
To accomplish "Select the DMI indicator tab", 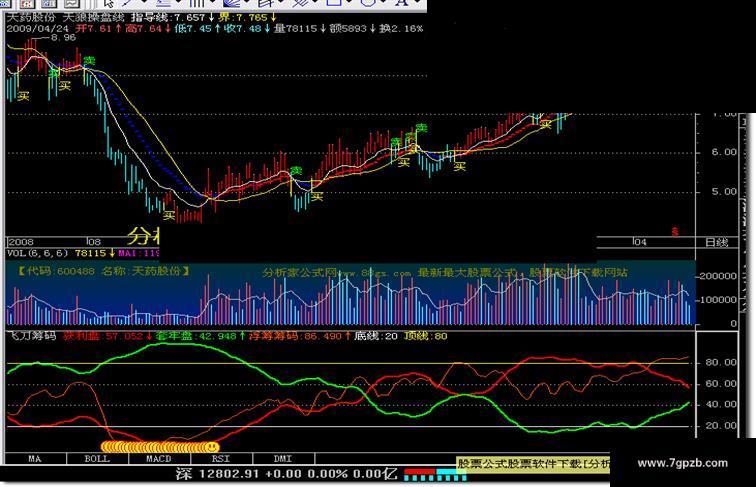I will tap(284, 459).
